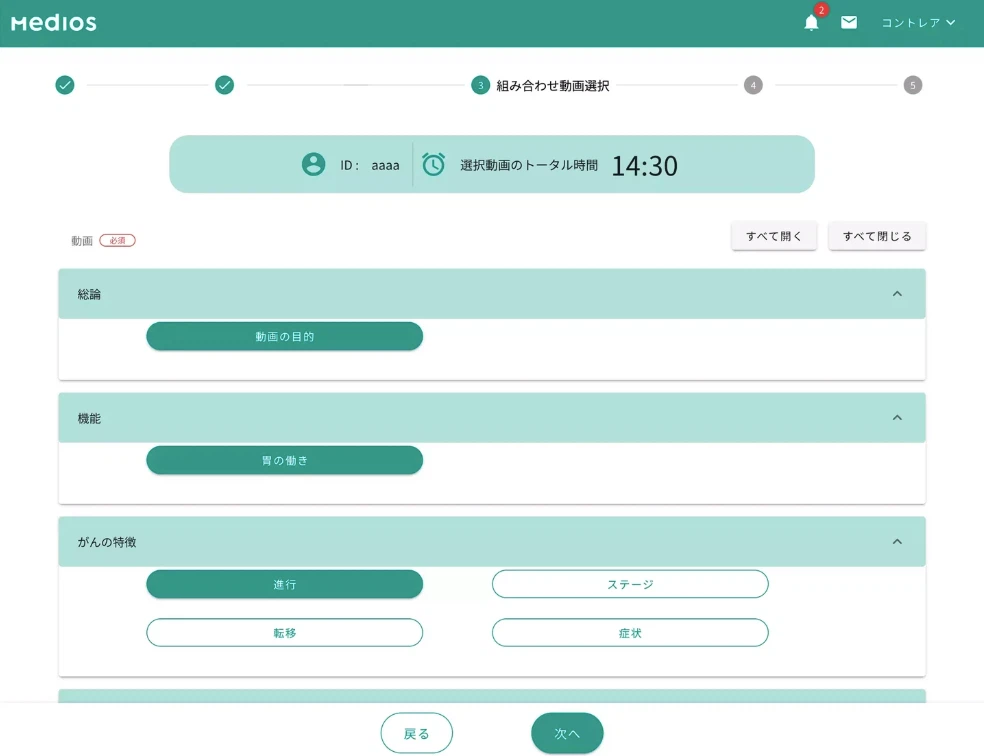Select the ステージ video toggle
The height and width of the screenshot is (756, 984).
tap(630, 584)
